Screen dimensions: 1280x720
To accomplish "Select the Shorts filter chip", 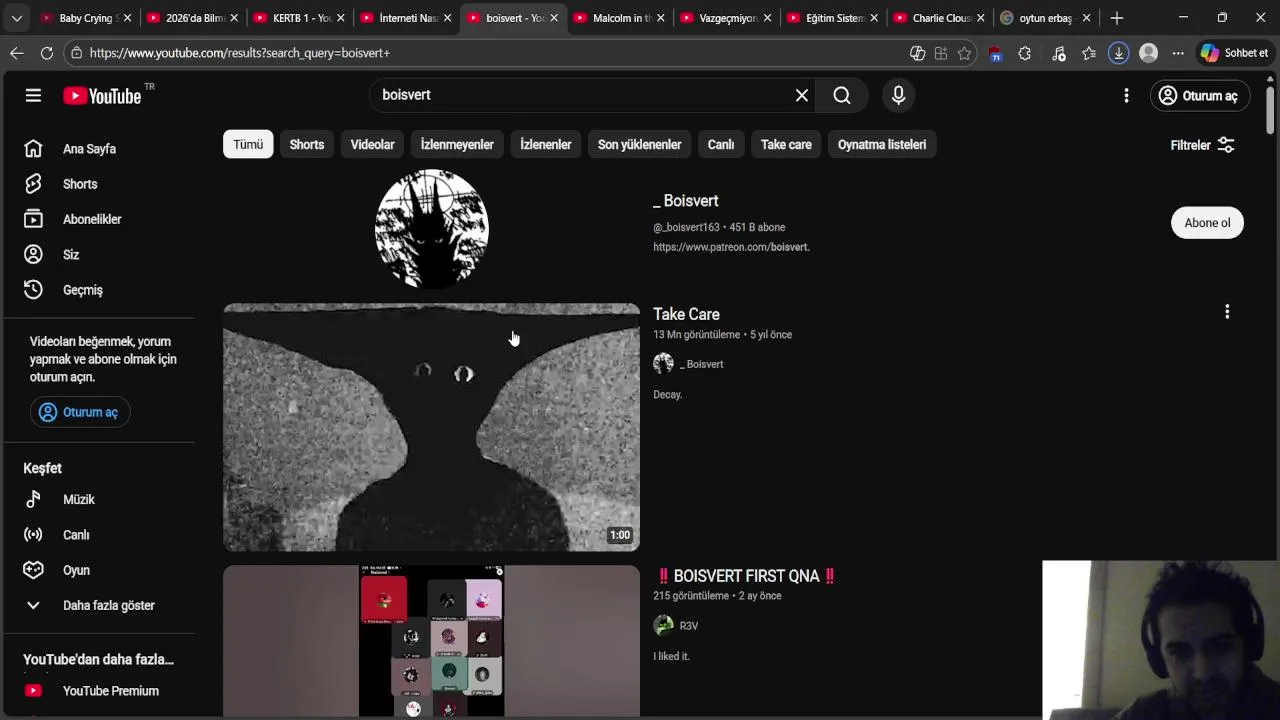I will click(307, 144).
